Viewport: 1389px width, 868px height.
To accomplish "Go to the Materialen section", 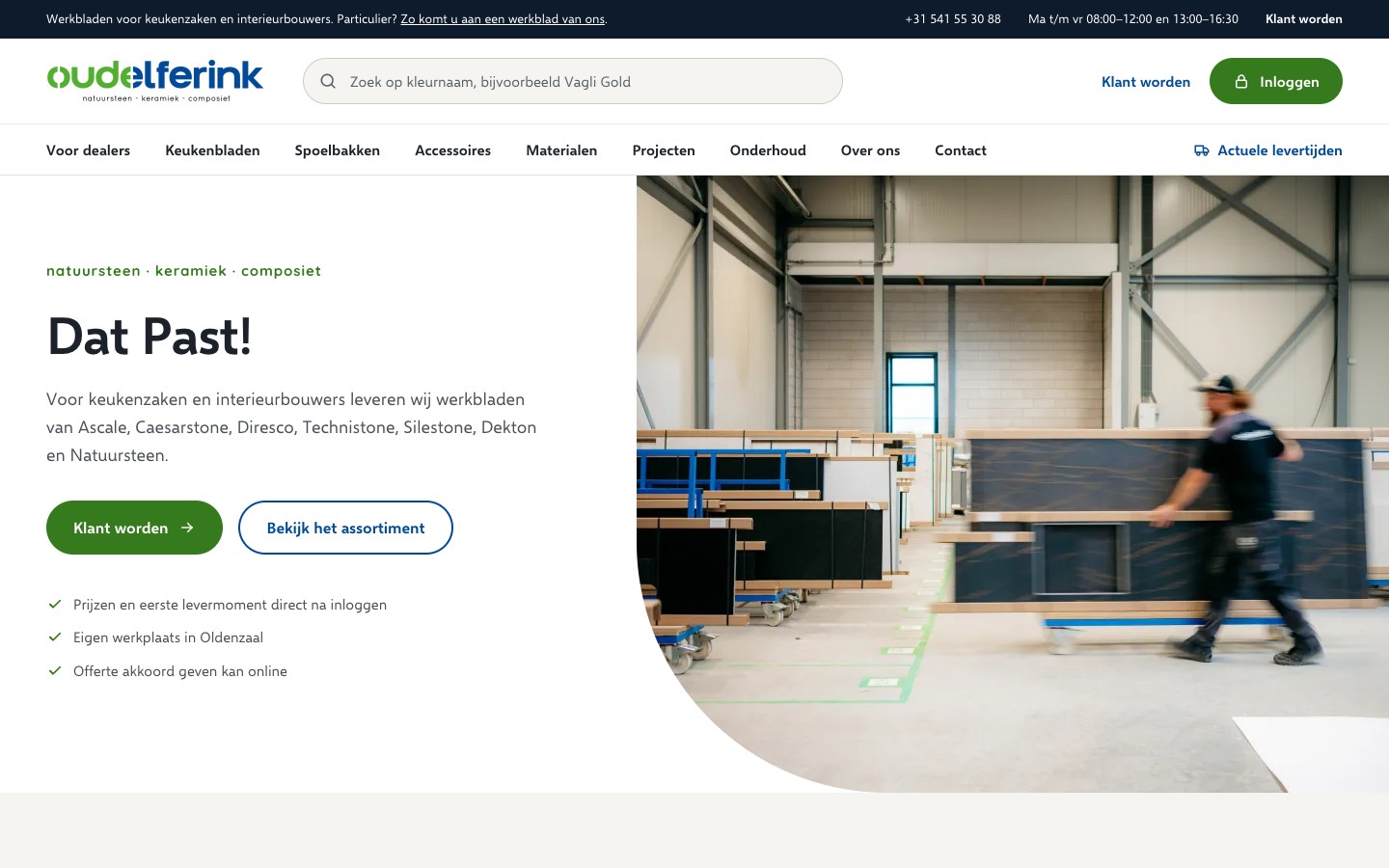I will pos(561,150).
